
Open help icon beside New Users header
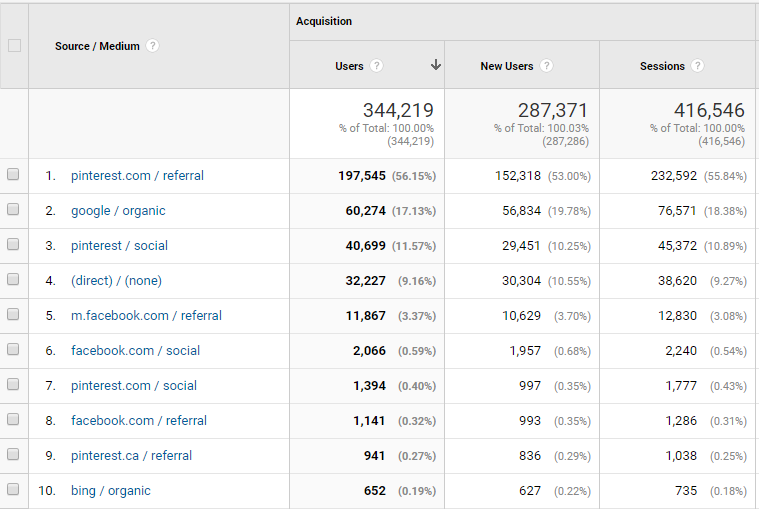pos(546,66)
